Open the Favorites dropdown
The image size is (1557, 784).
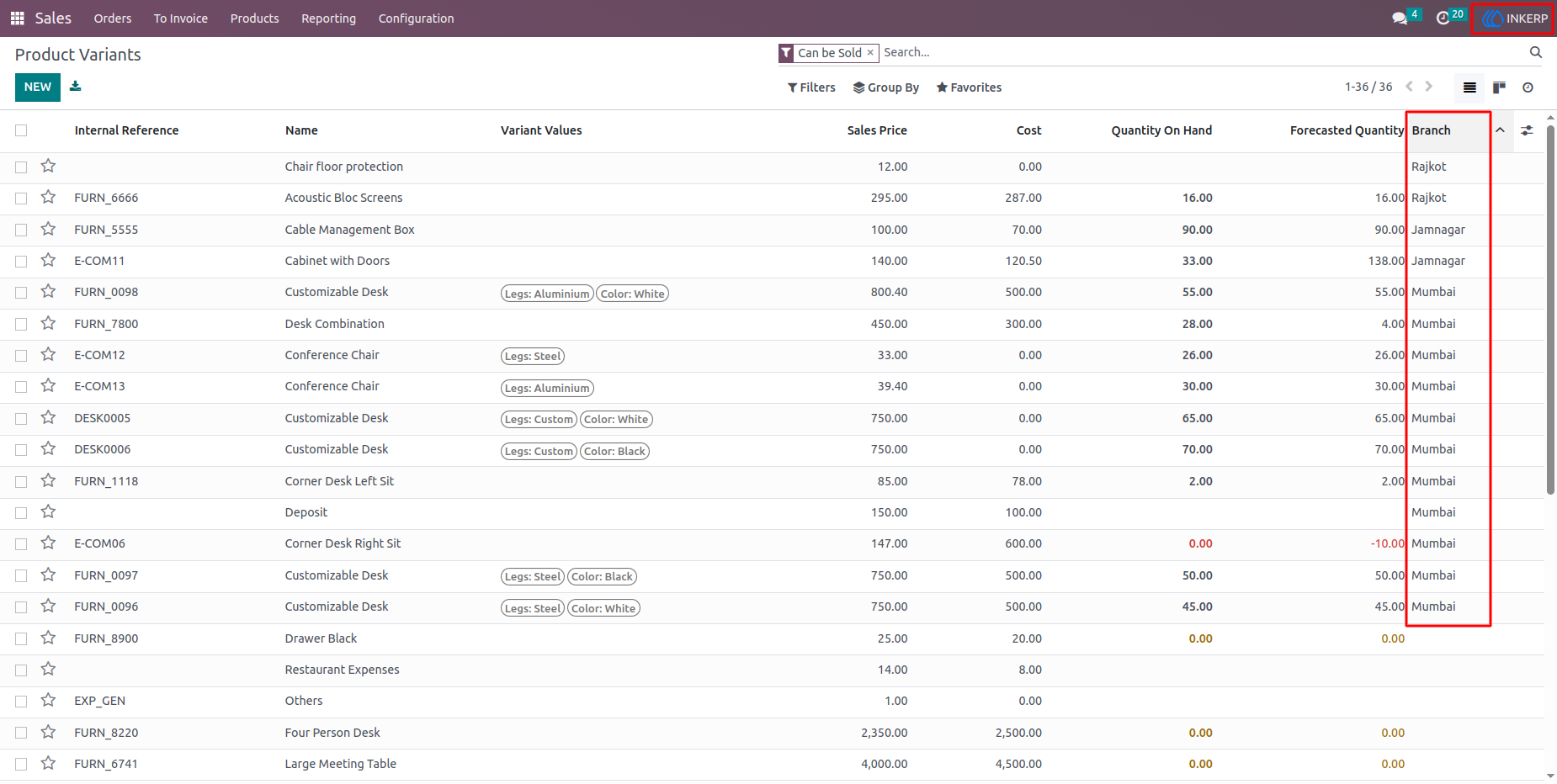(969, 87)
